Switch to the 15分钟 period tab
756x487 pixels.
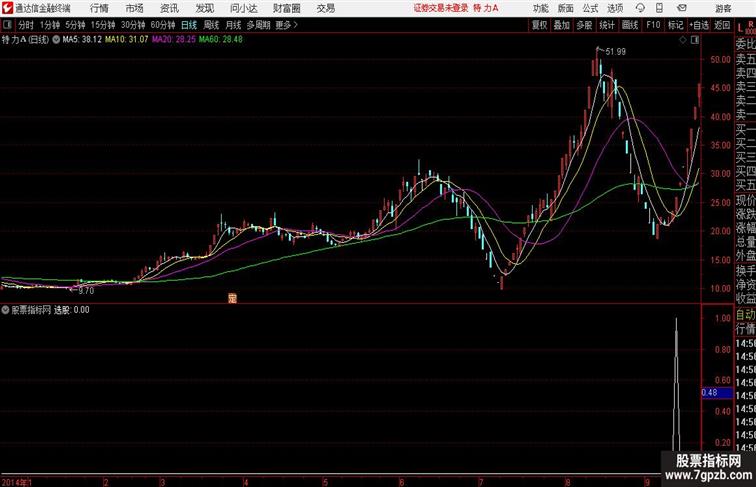tap(103, 25)
